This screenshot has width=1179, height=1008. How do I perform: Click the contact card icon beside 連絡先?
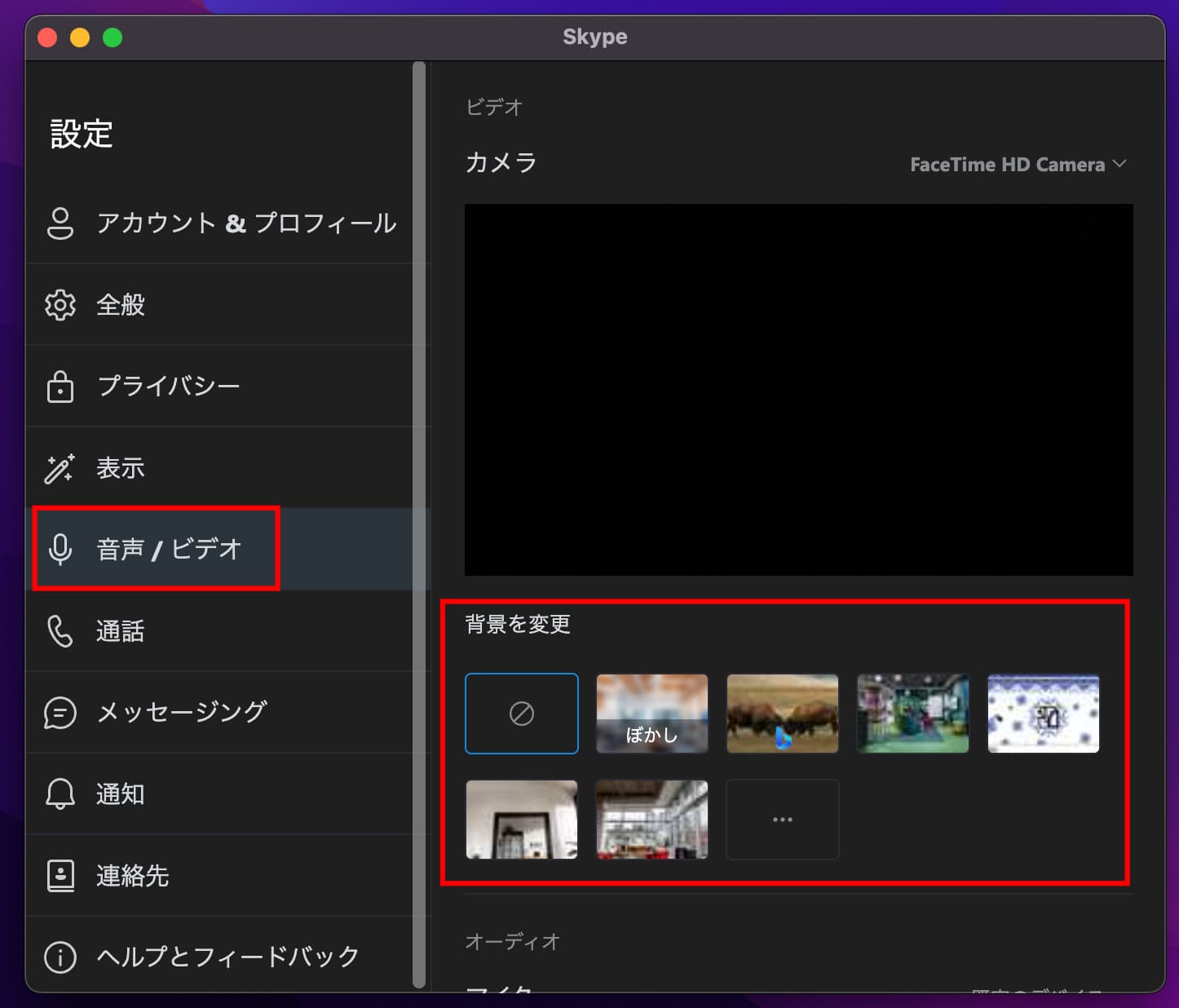(60, 876)
